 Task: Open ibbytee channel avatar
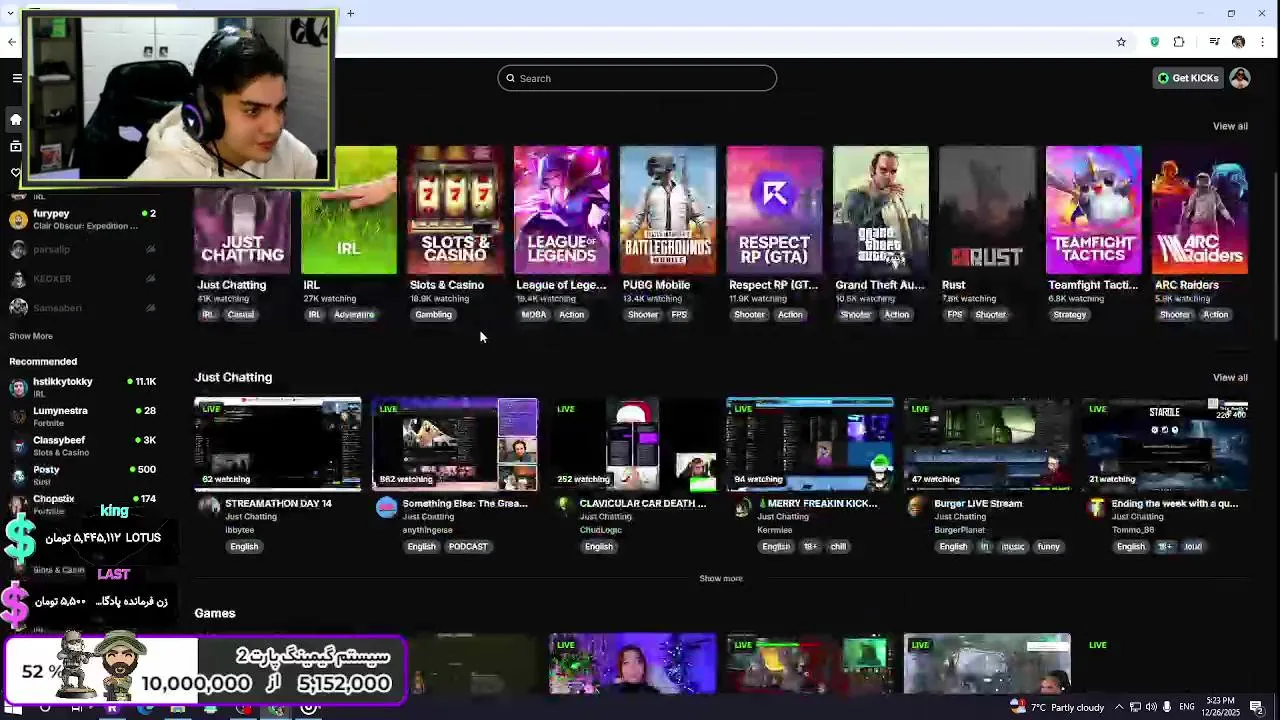(x=209, y=507)
